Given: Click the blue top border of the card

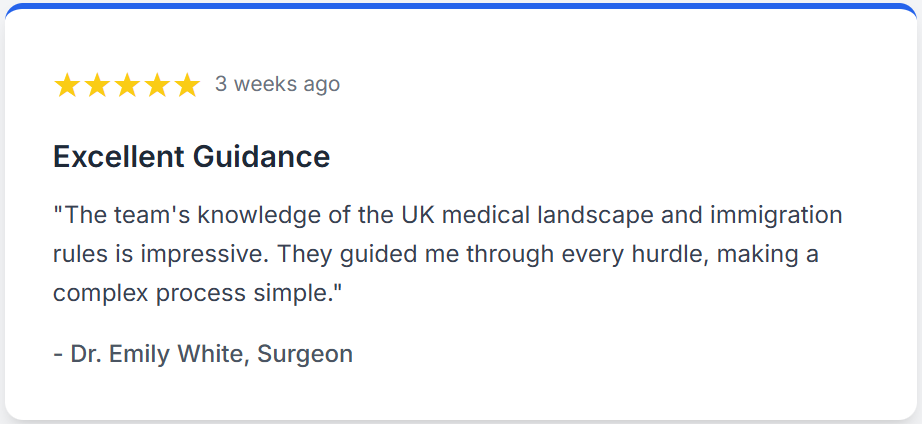Looking at the screenshot, I should (461, 6).
